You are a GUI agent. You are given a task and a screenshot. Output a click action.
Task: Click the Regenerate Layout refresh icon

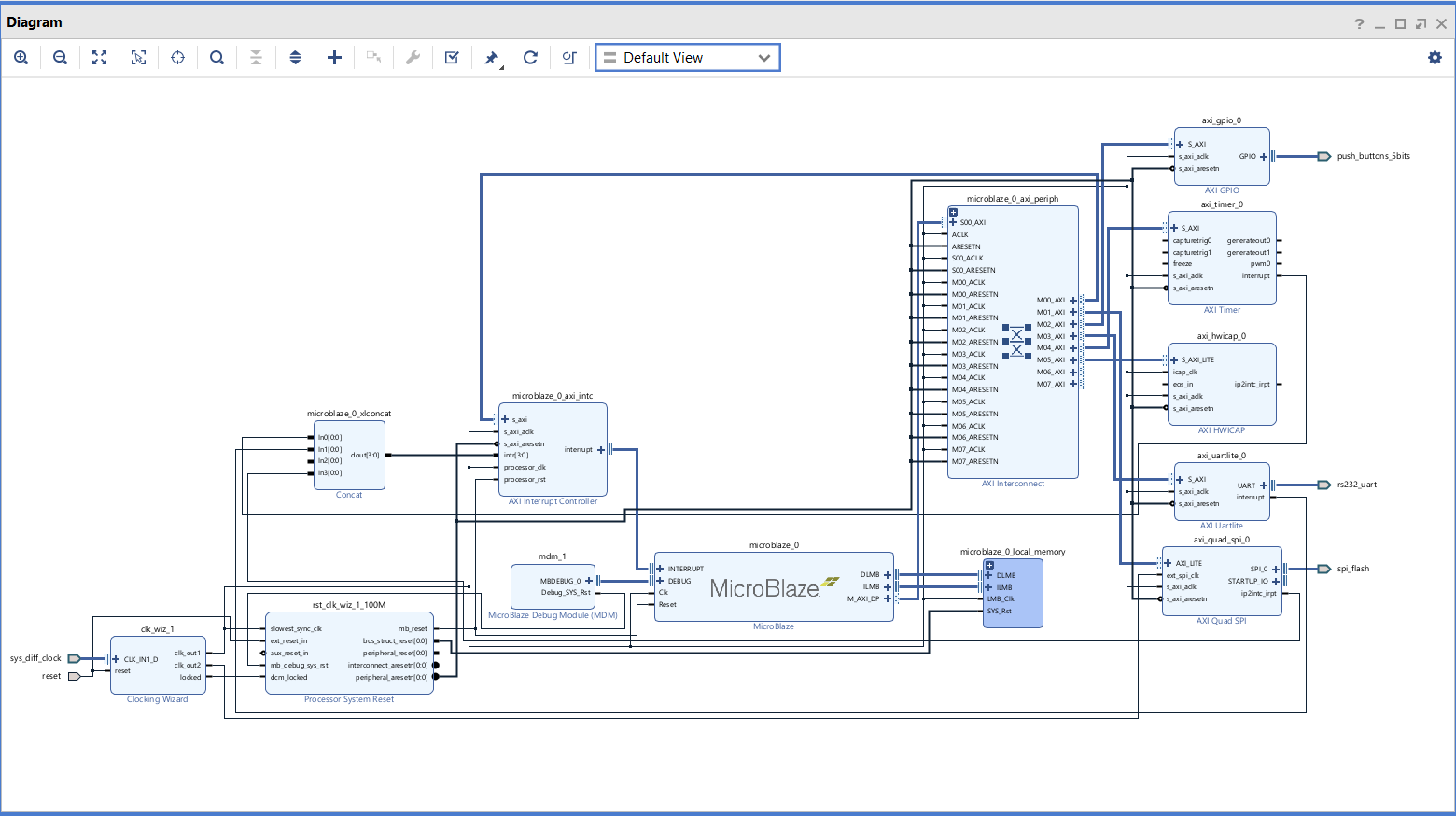point(530,58)
